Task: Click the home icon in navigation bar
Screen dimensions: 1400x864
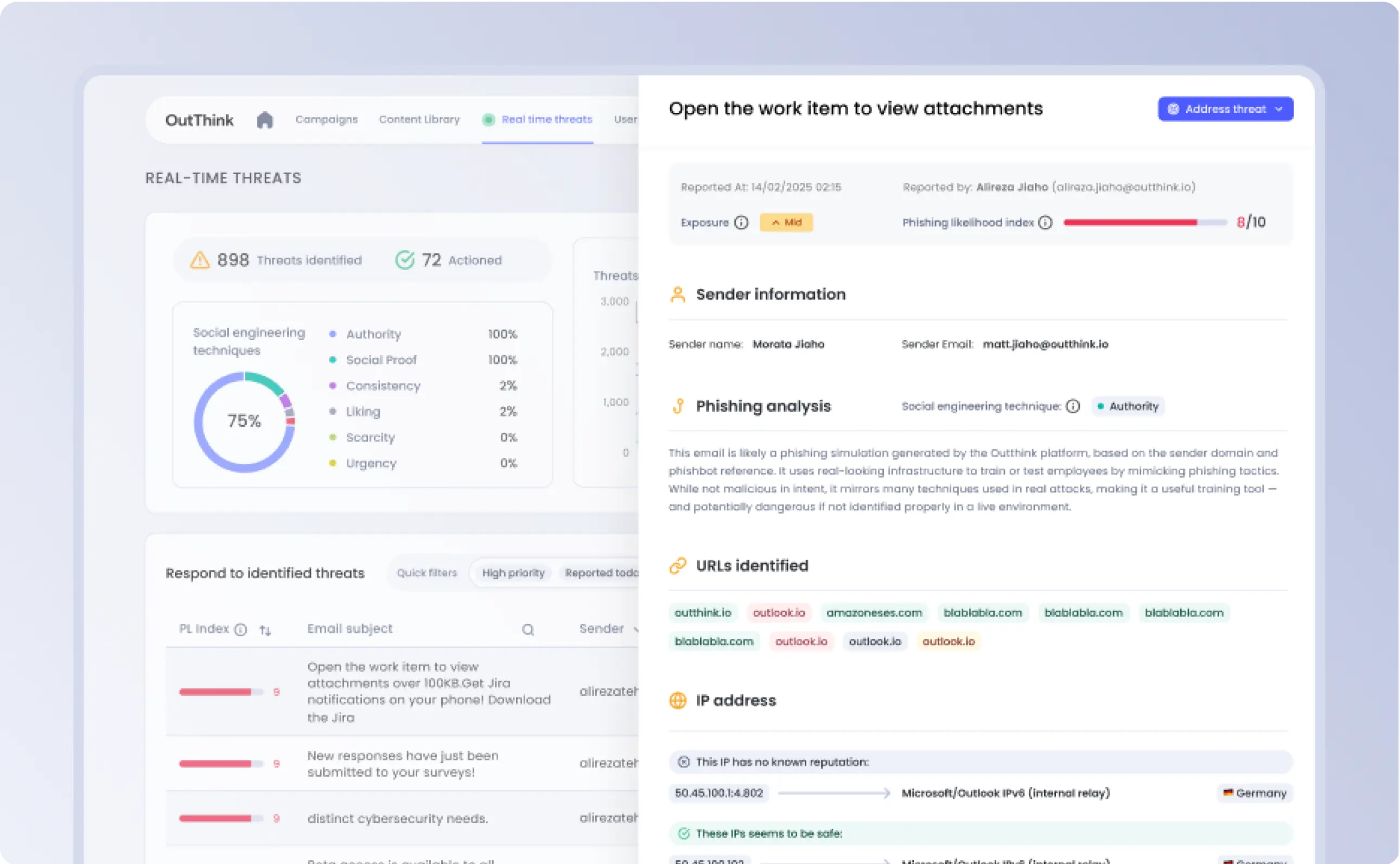Action: click(265, 120)
